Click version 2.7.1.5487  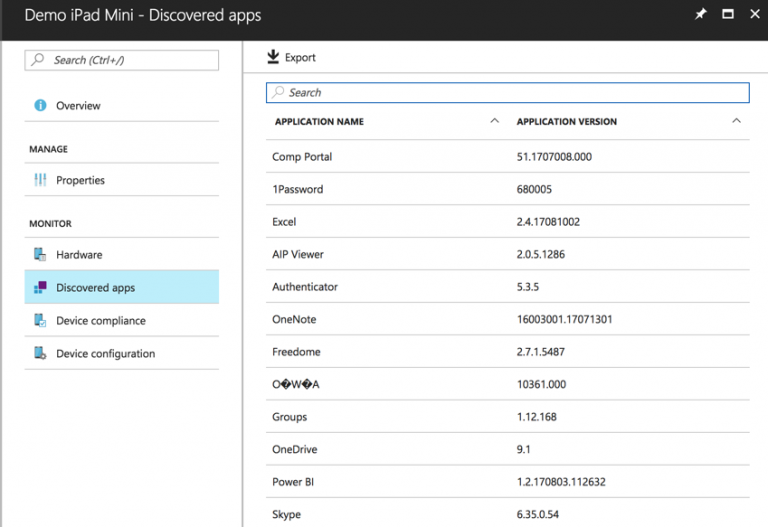pyautogui.click(x=541, y=352)
